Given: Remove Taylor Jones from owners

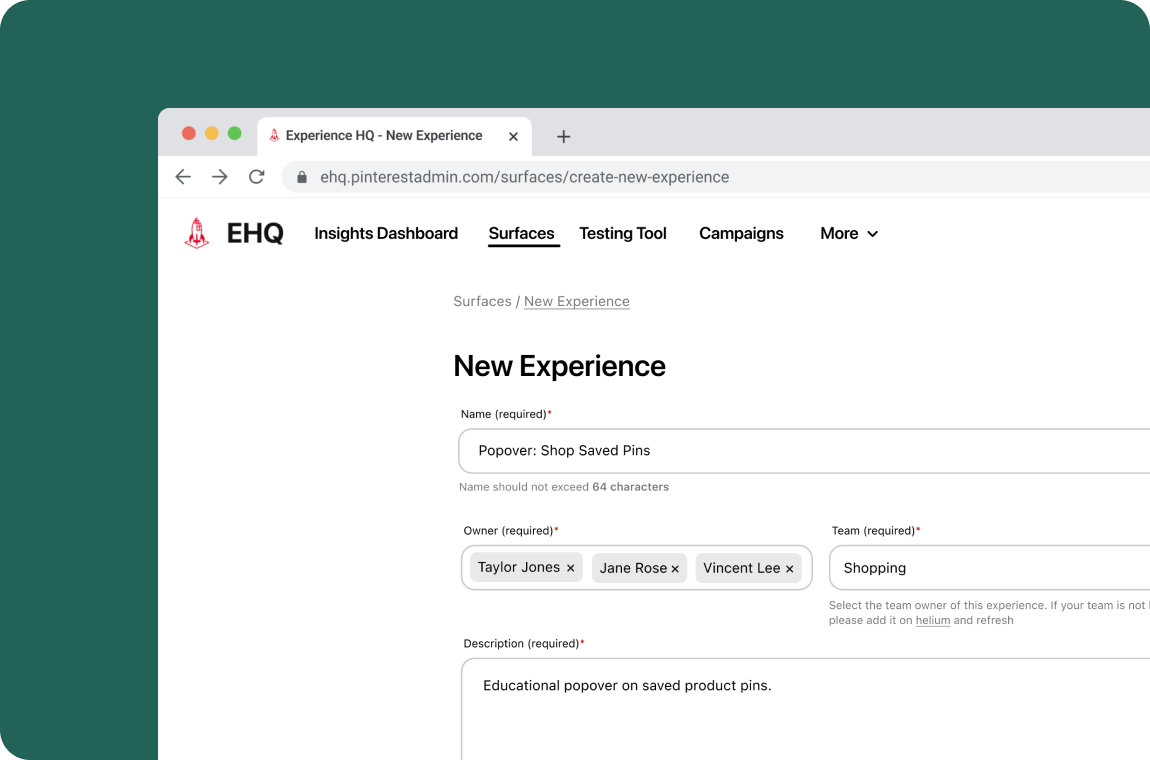Looking at the screenshot, I should [x=570, y=567].
